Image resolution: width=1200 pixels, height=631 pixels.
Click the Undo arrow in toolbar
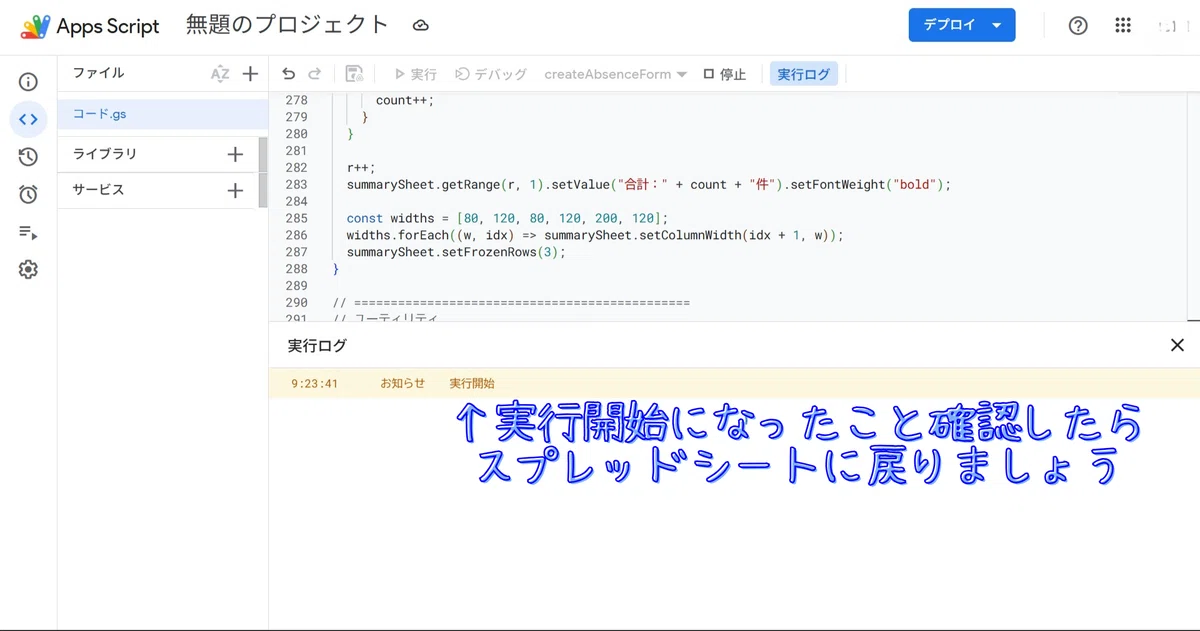(289, 74)
